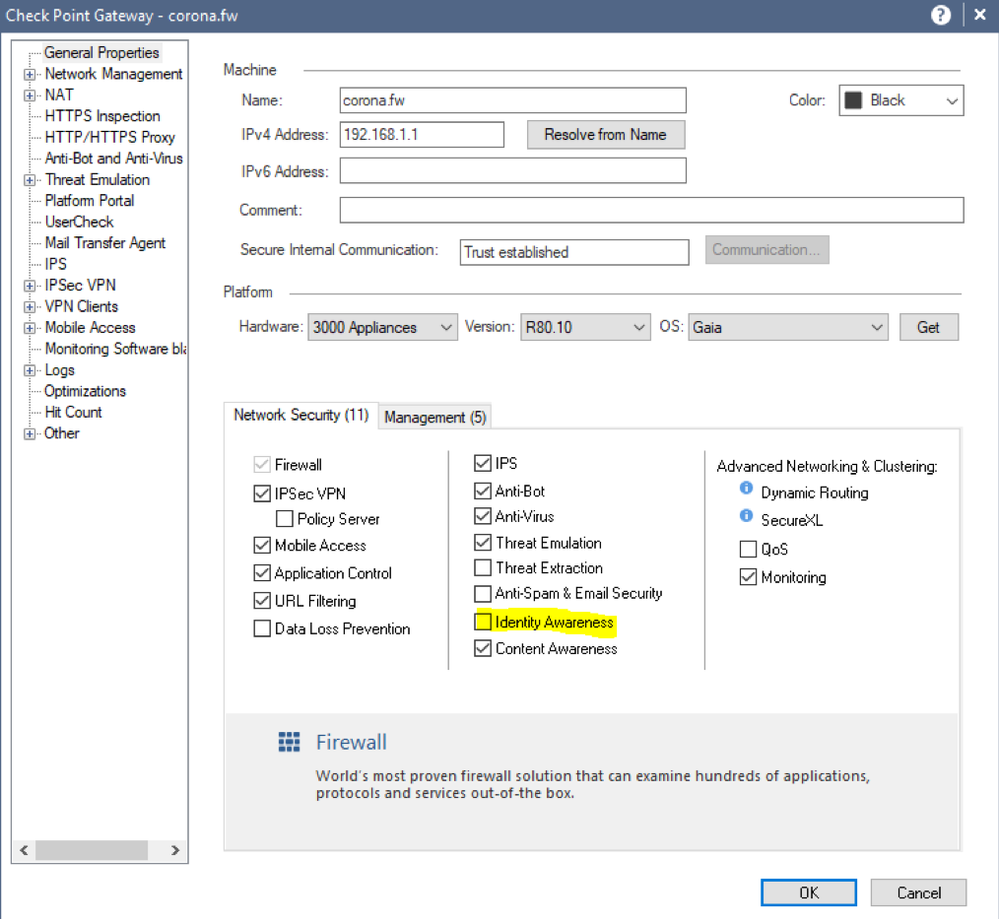Open Hit Count settings page
999x919 pixels.
(x=73, y=412)
